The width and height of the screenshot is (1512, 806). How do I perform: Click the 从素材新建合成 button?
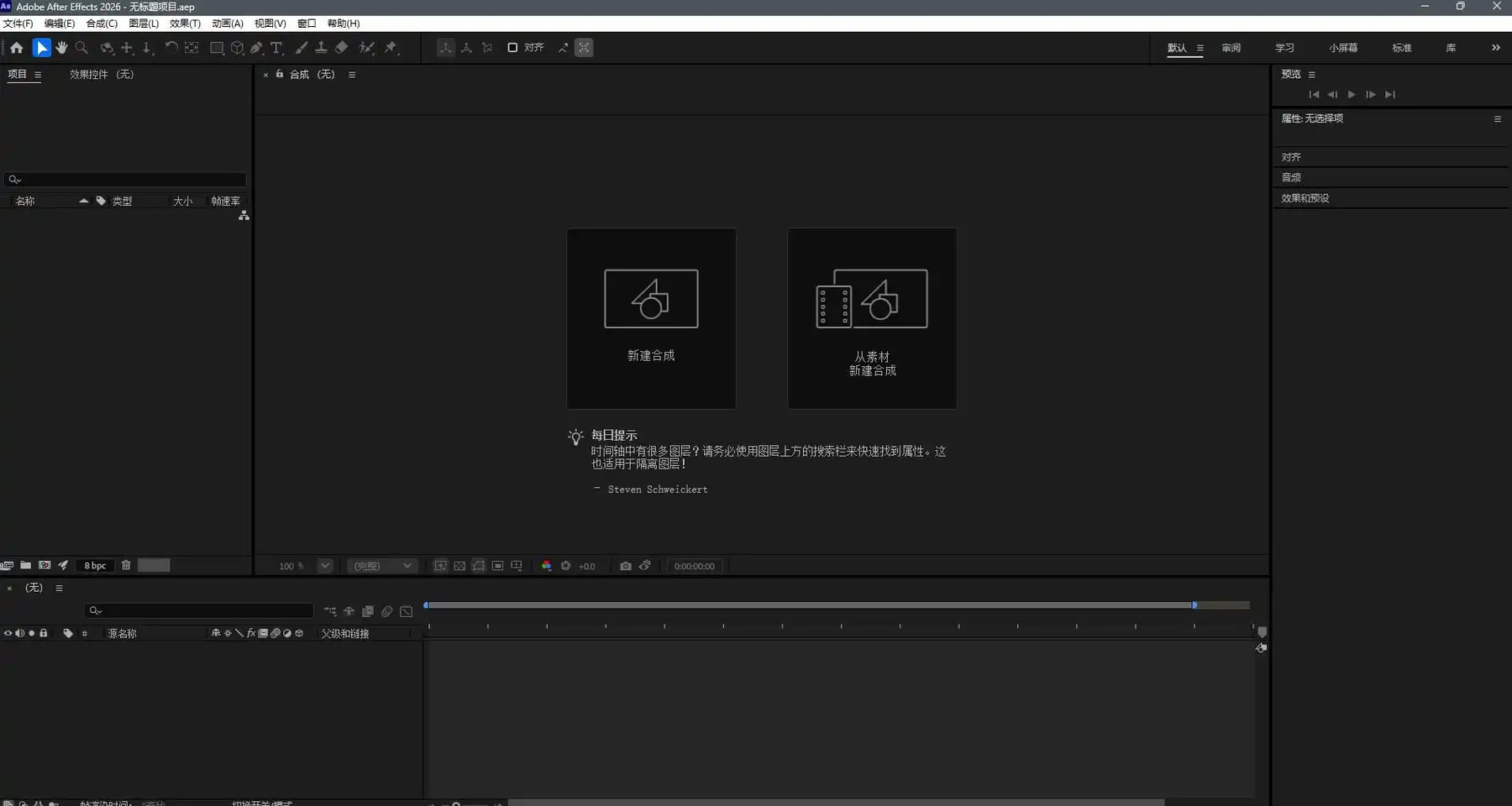pos(872,318)
